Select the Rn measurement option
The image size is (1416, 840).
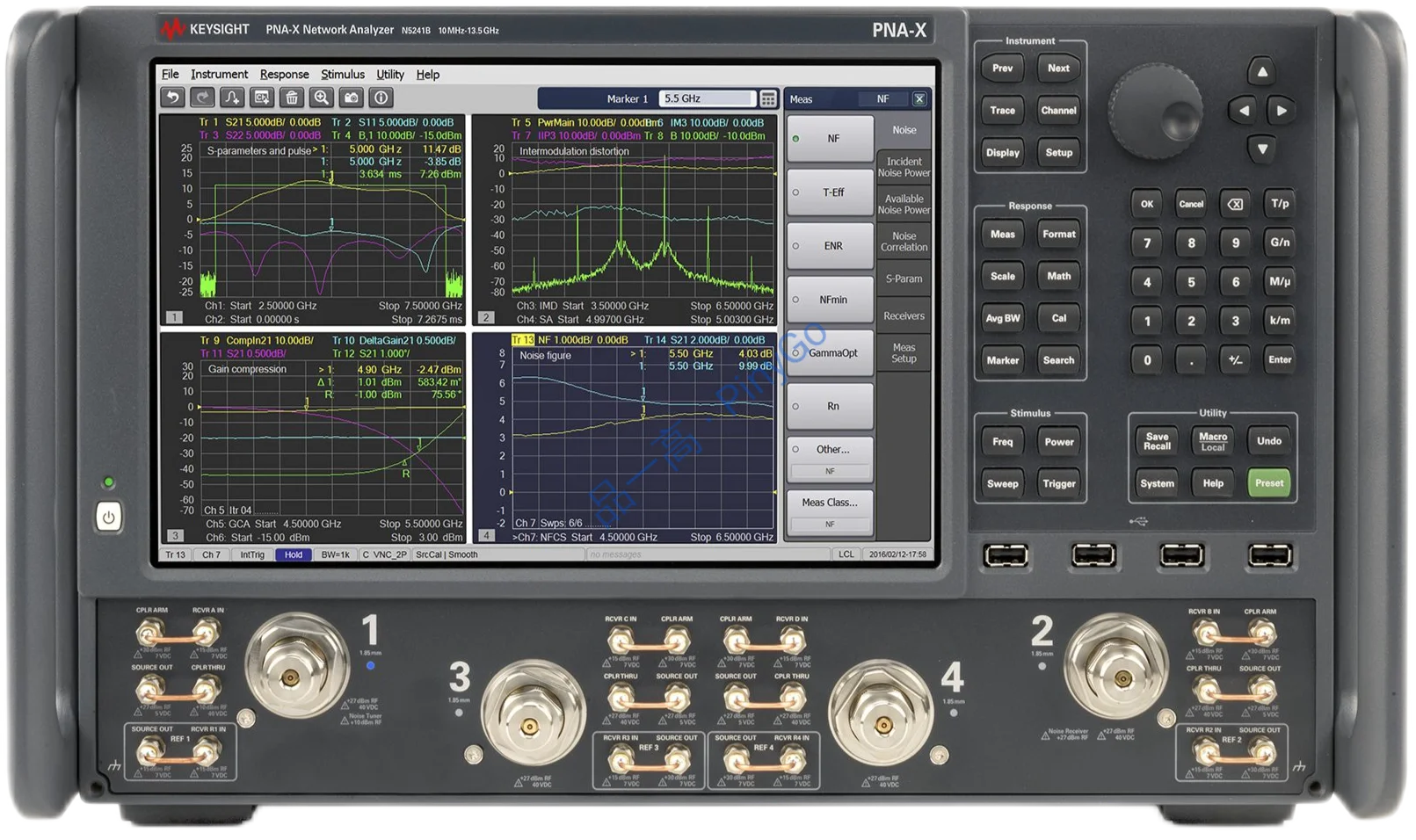click(x=830, y=407)
